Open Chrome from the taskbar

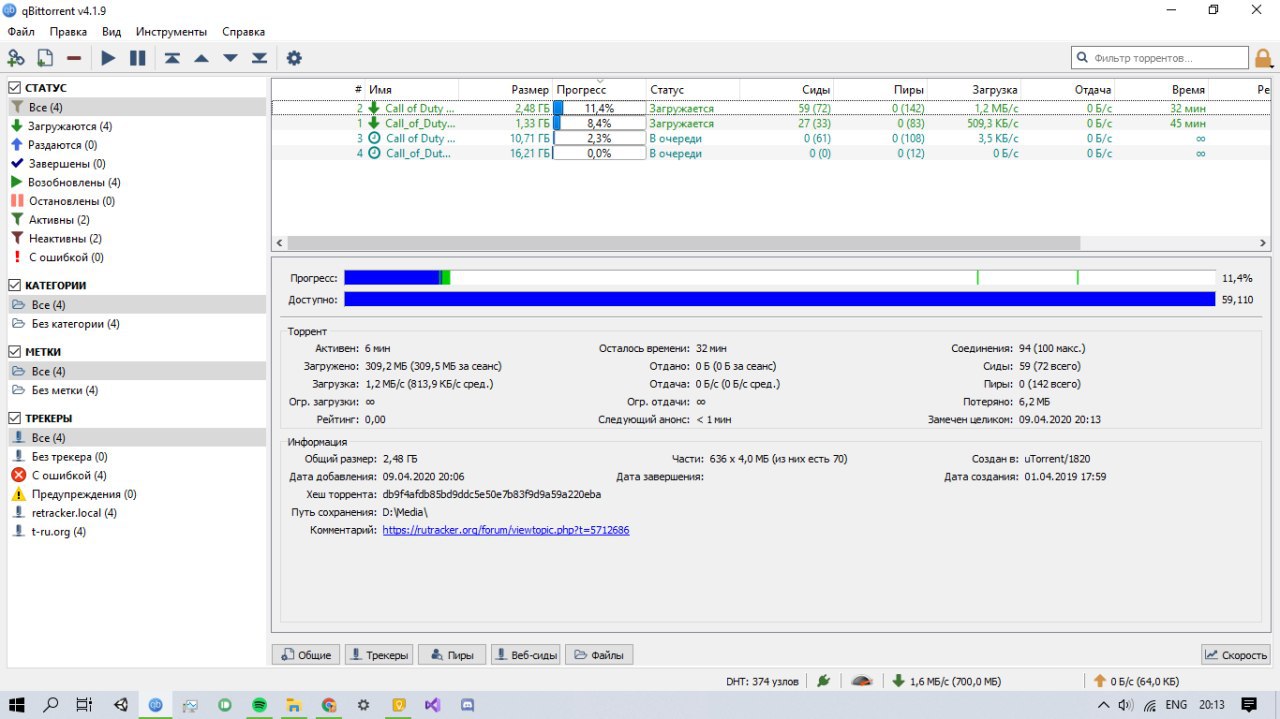(x=328, y=705)
